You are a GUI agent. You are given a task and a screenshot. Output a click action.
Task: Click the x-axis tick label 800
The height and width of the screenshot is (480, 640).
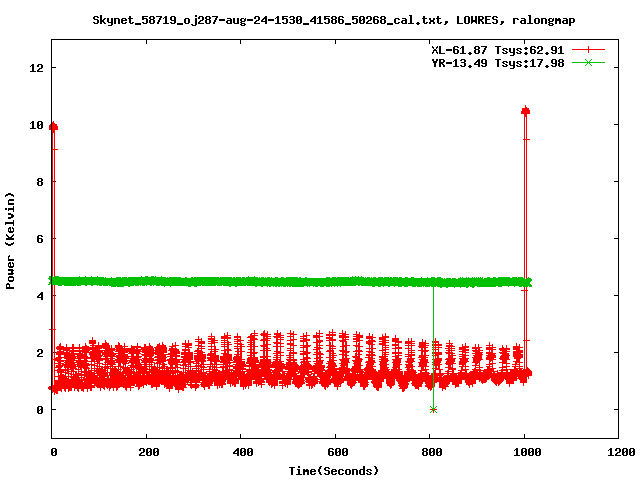(432, 452)
